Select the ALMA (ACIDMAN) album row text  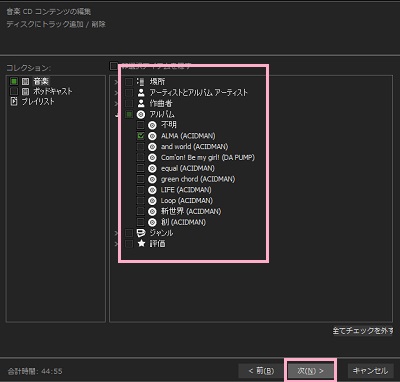click(x=188, y=136)
